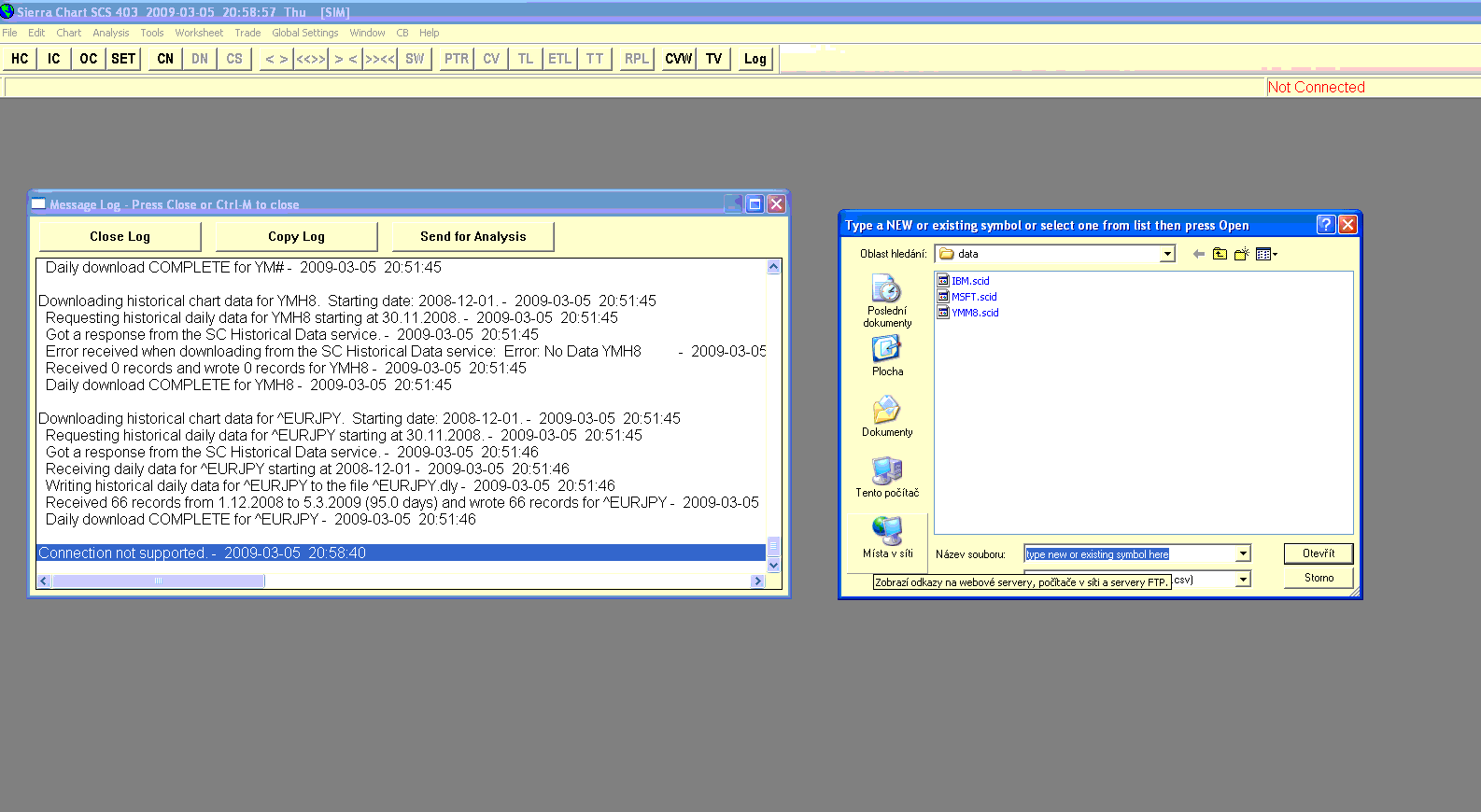
Task: Click the Create New Folder icon
Action: coord(1241,254)
